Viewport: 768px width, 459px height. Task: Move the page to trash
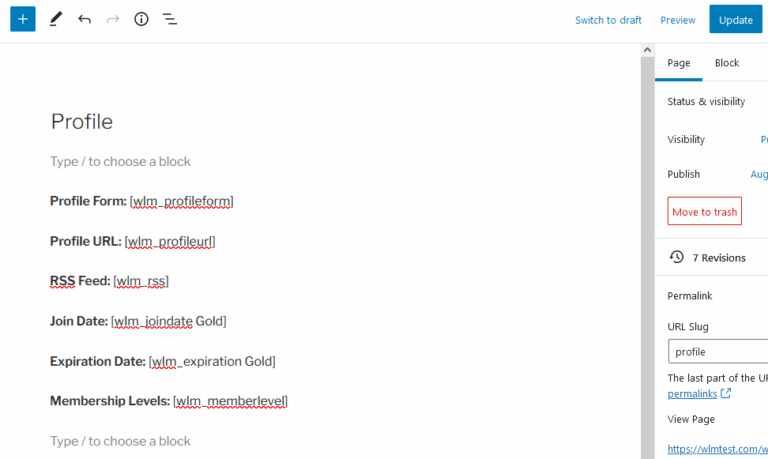[704, 211]
